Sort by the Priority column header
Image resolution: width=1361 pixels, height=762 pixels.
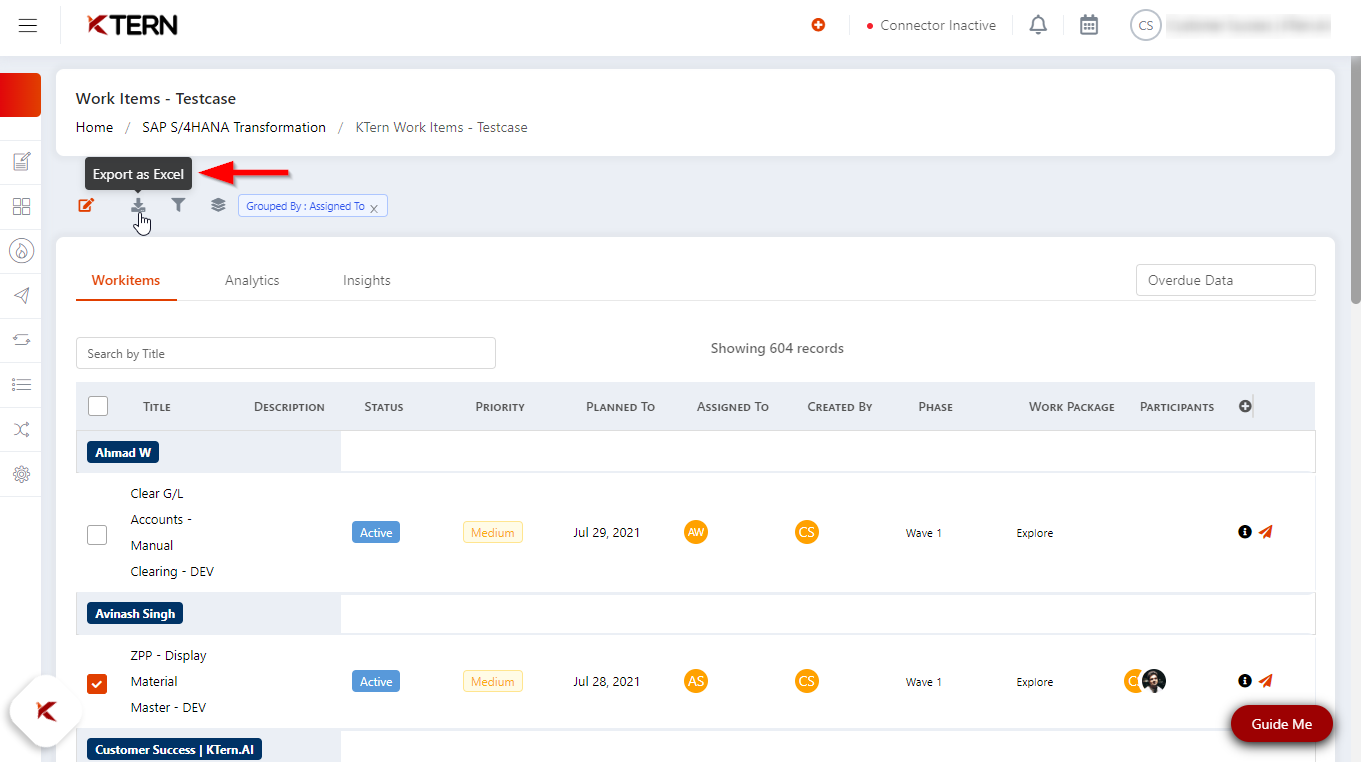coord(500,407)
